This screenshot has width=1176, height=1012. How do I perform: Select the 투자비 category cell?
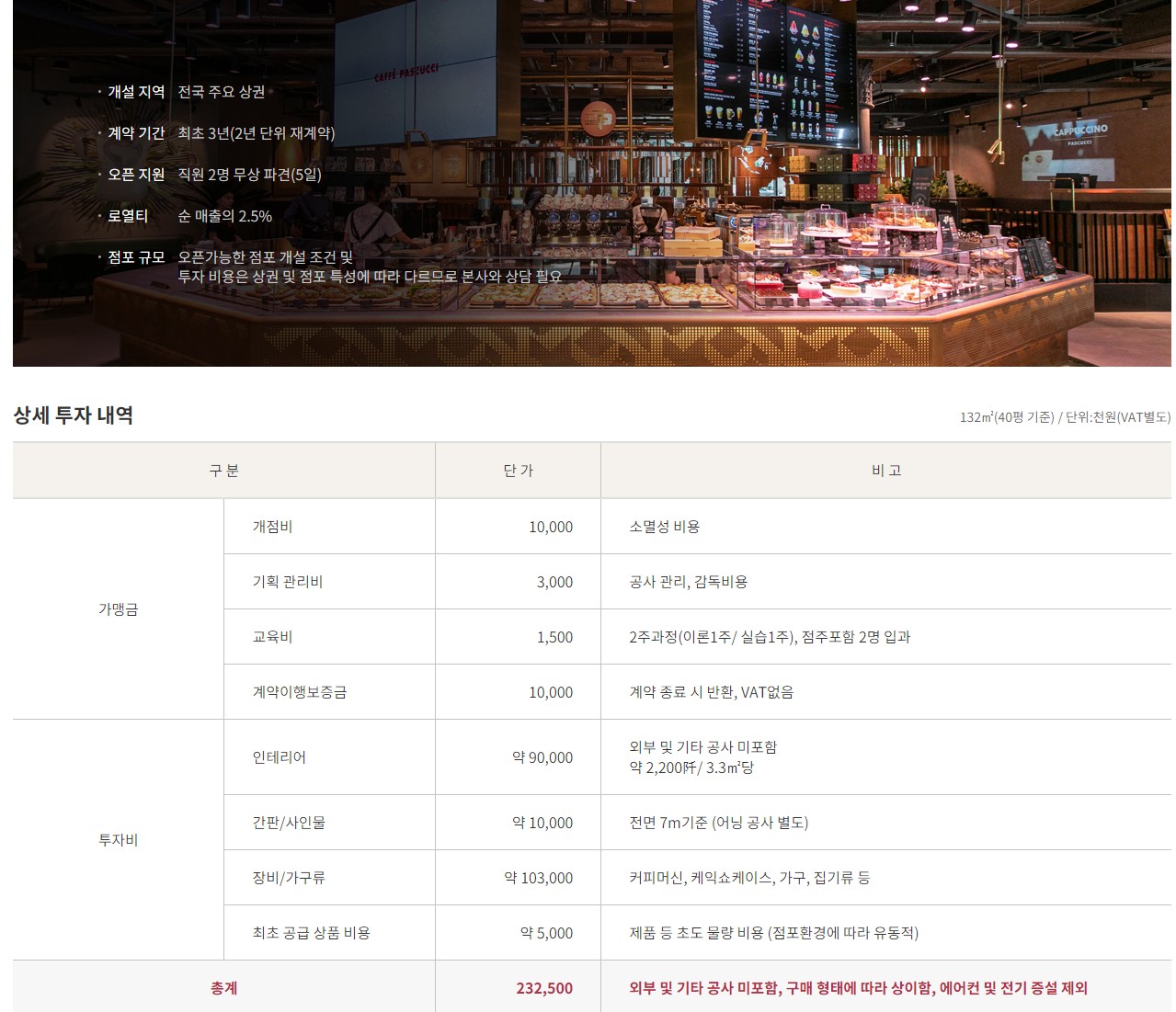tap(118, 840)
